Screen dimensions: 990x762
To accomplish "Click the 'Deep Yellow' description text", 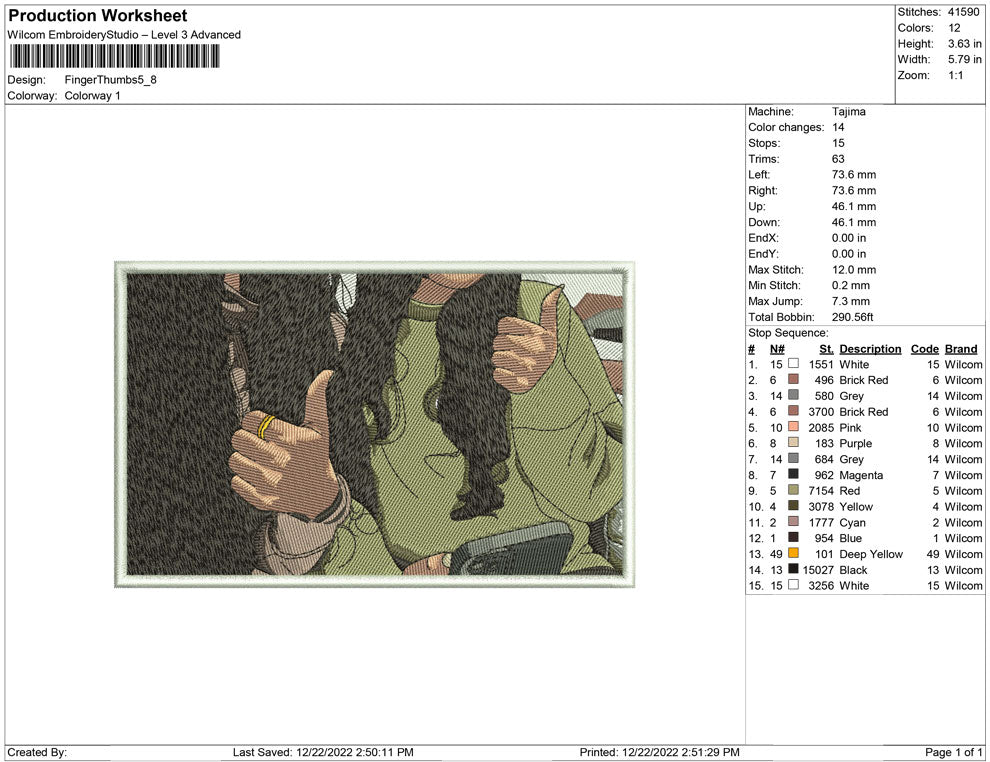I will [x=871, y=554].
